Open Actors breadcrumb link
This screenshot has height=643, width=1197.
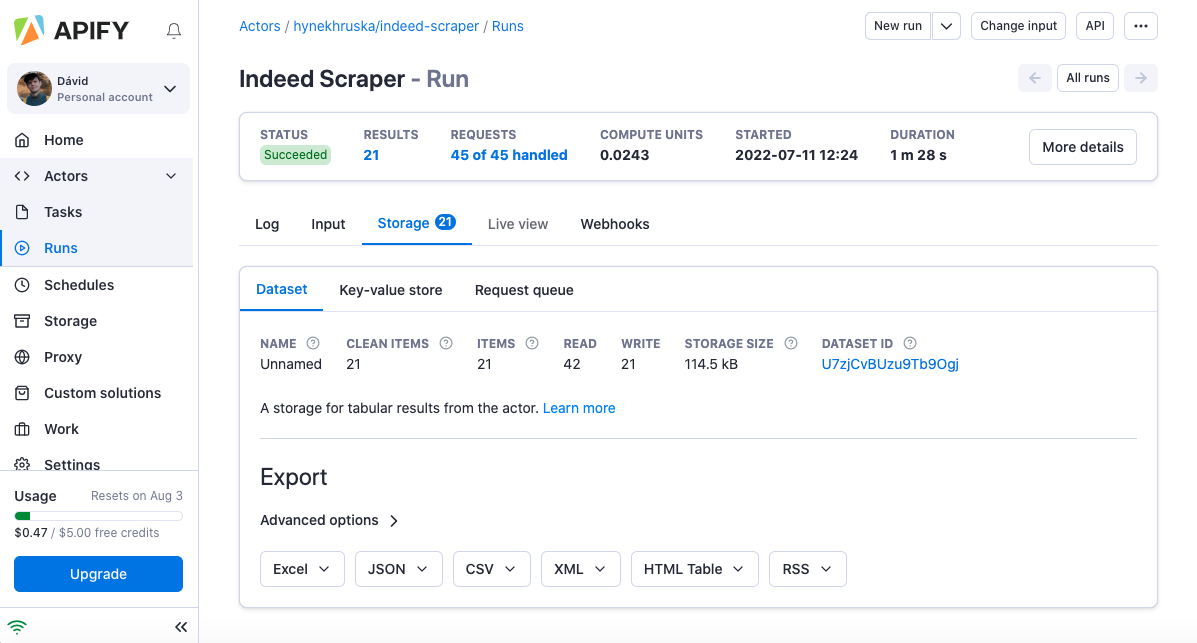pyautogui.click(x=260, y=26)
